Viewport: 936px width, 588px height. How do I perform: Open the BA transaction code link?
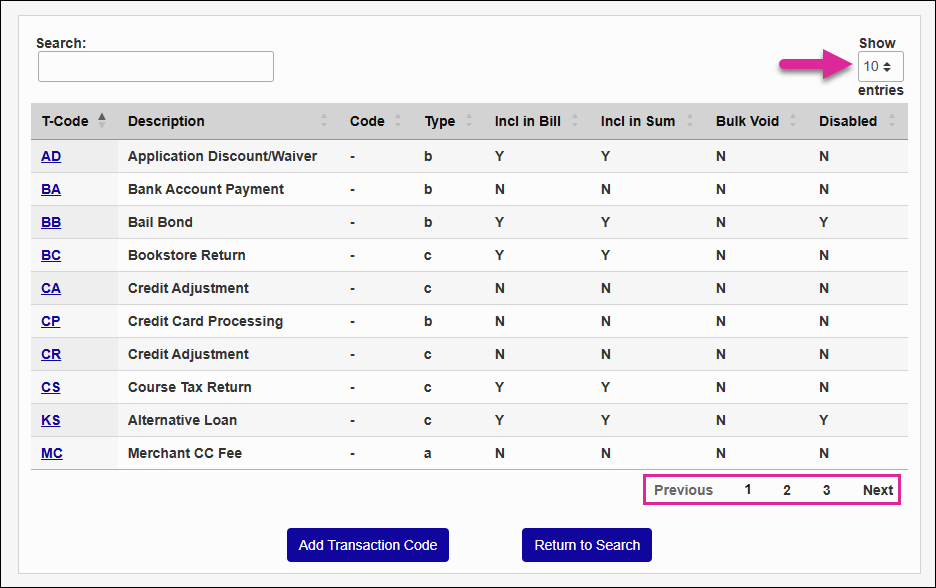pos(51,189)
